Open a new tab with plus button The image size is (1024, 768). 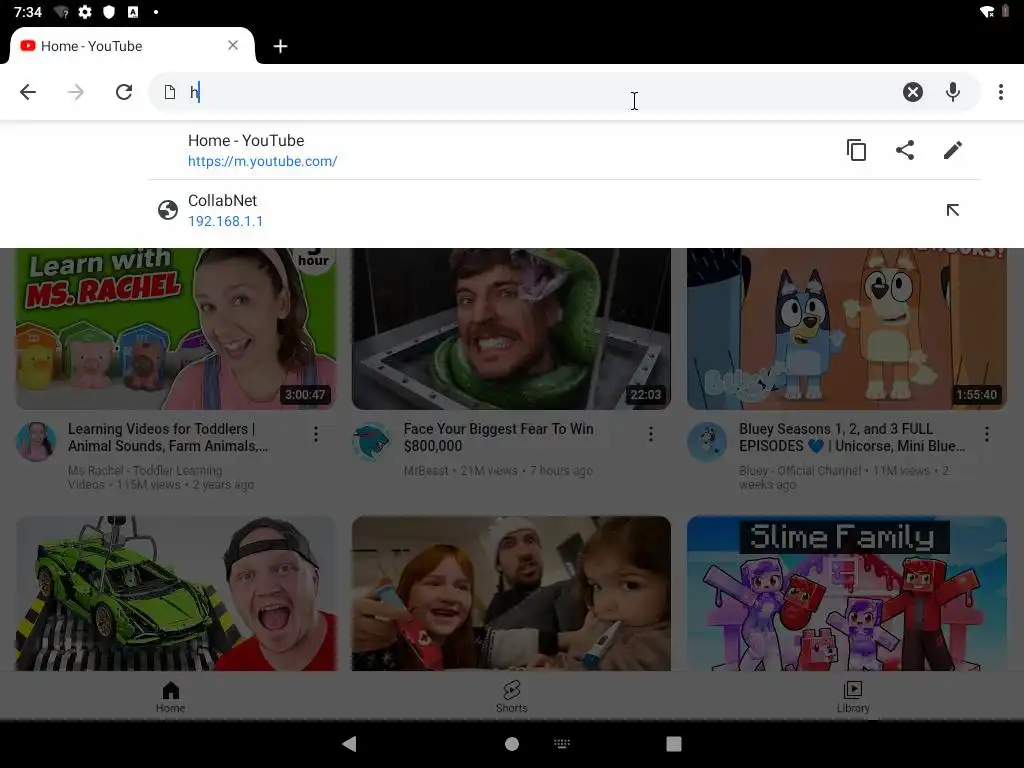point(280,46)
